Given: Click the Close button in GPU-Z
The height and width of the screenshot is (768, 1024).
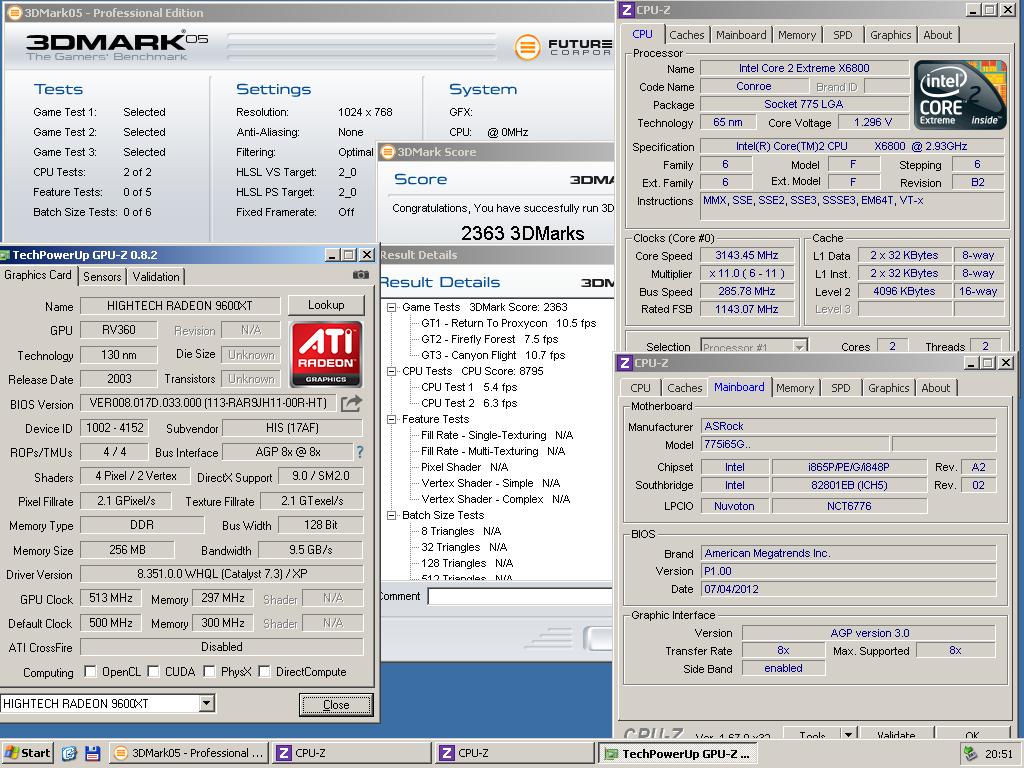Looking at the screenshot, I should pos(336,705).
